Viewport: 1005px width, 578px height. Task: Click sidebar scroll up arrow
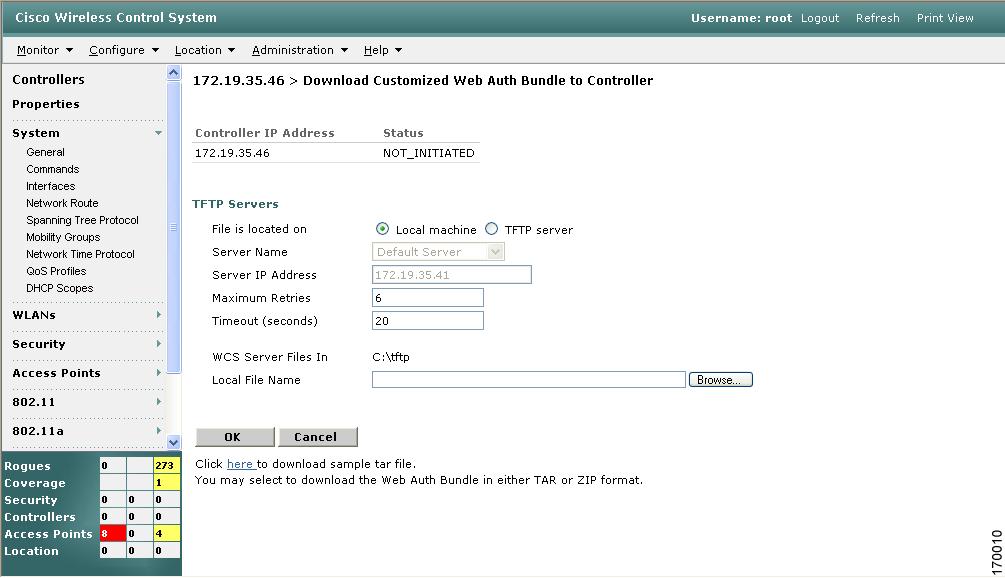(x=173, y=72)
